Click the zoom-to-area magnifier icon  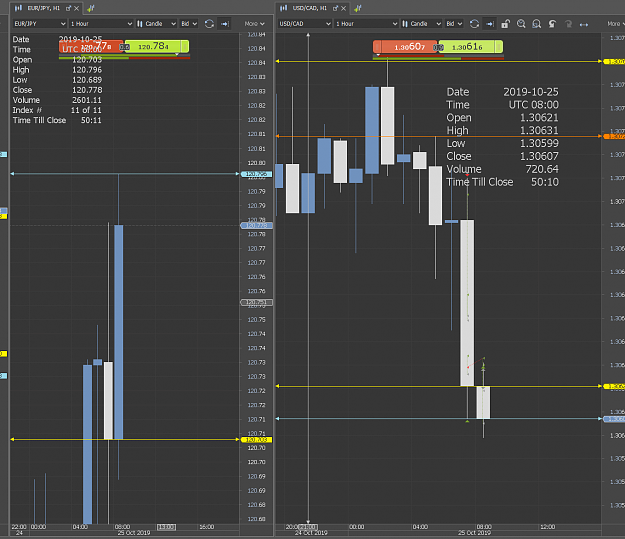[x=537, y=24]
